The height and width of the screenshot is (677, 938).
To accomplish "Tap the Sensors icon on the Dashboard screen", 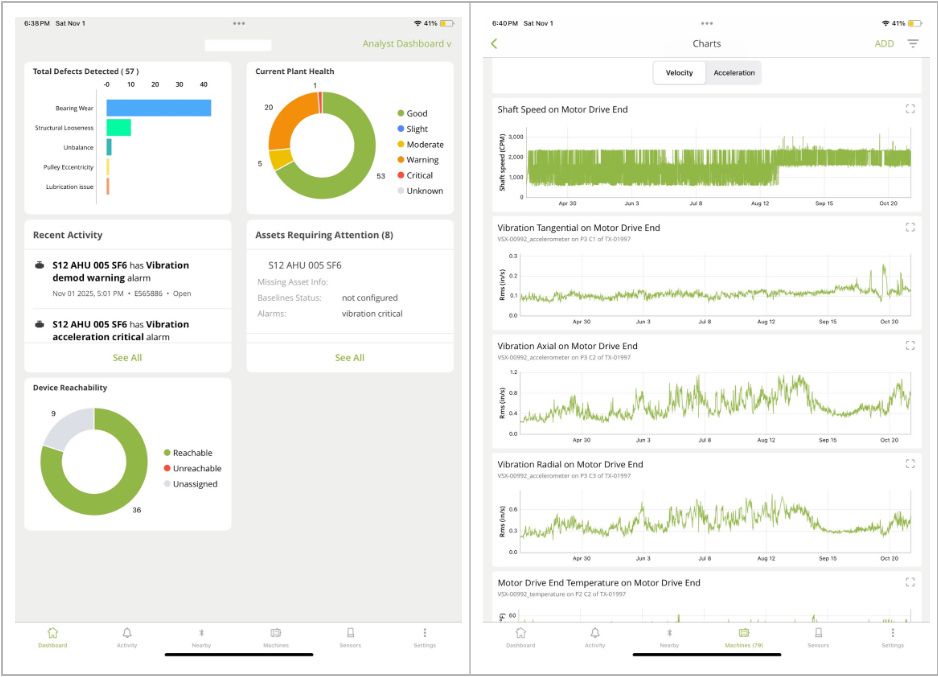I will pyautogui.click(x=350, y=637).
